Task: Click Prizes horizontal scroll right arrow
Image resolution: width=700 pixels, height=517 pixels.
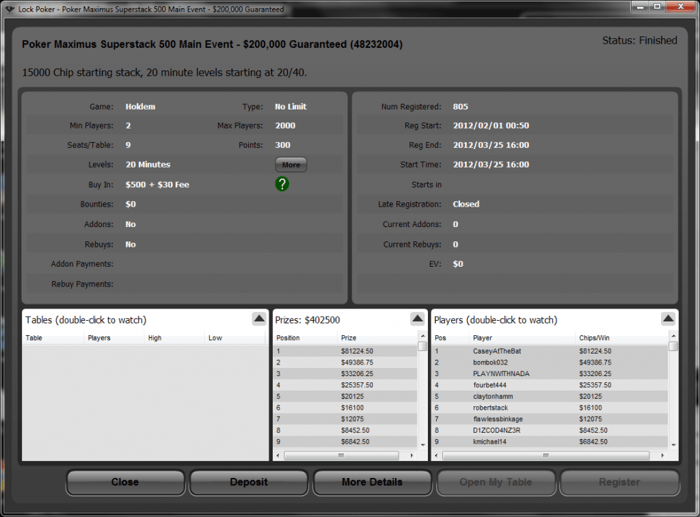Action: click(x=412, y=455)
